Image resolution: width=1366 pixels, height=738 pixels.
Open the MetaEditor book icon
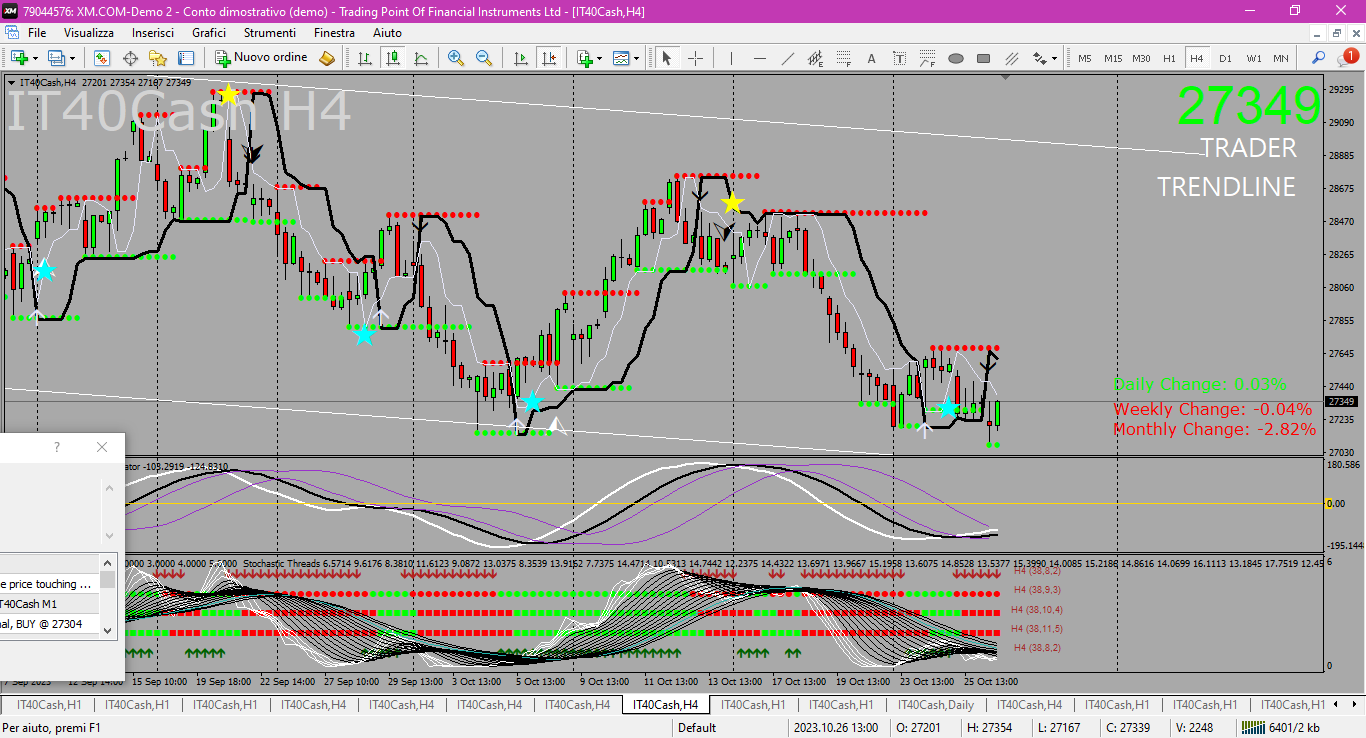tap(326, 58)
